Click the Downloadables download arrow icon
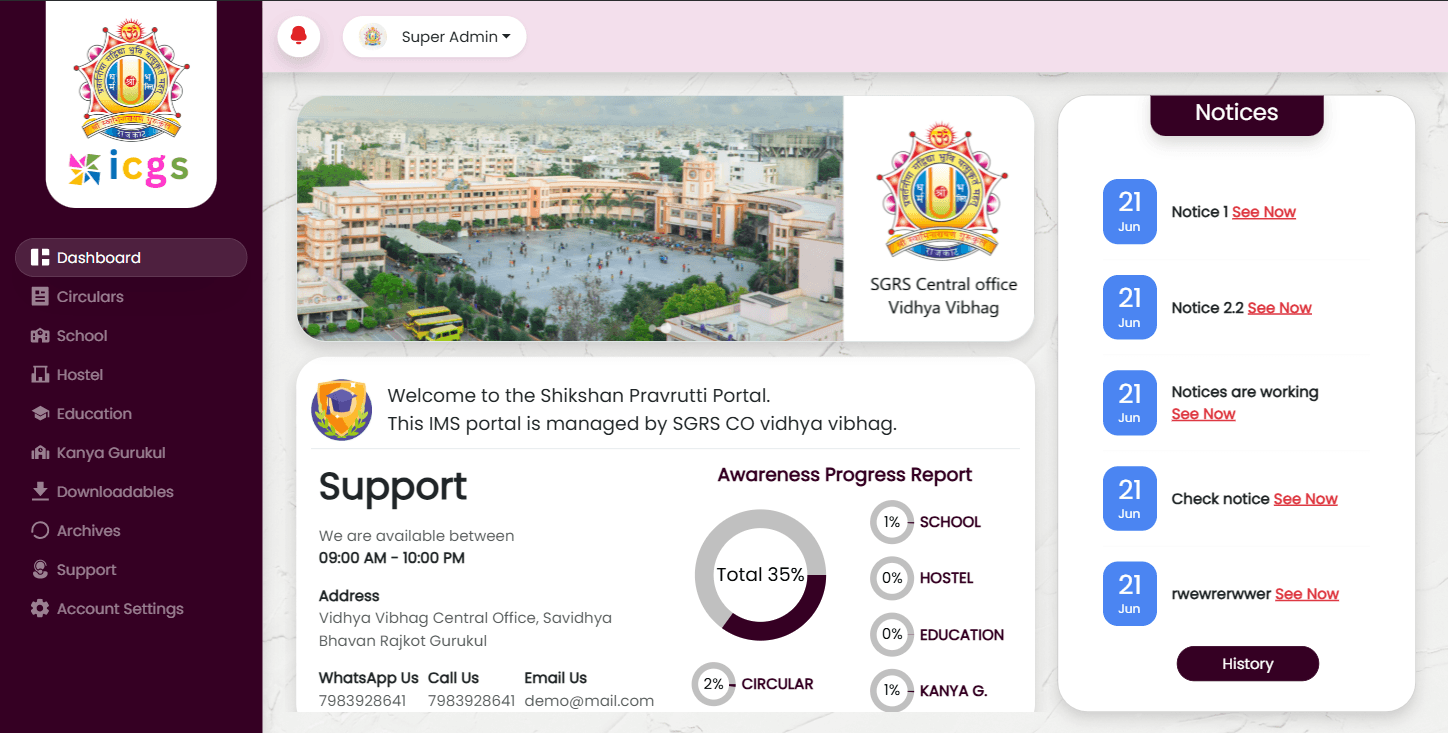Image resolution: width=1448 pixels, height=733 pixels. point(40,491)
